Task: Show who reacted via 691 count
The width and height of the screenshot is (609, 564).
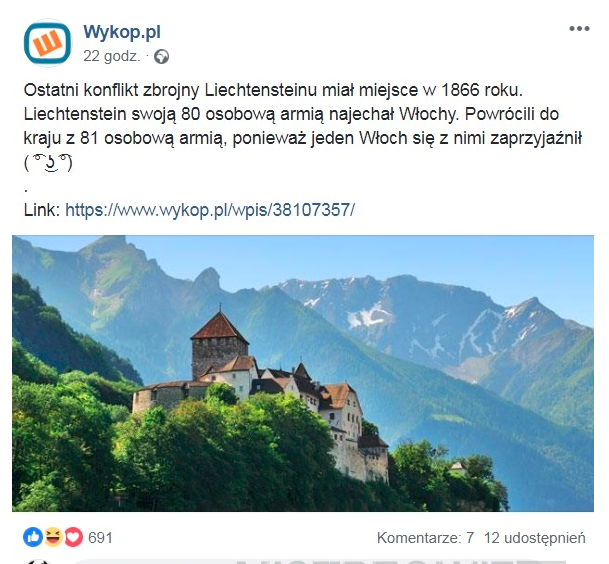Action: pyautogui.click(x=100, y=538)
